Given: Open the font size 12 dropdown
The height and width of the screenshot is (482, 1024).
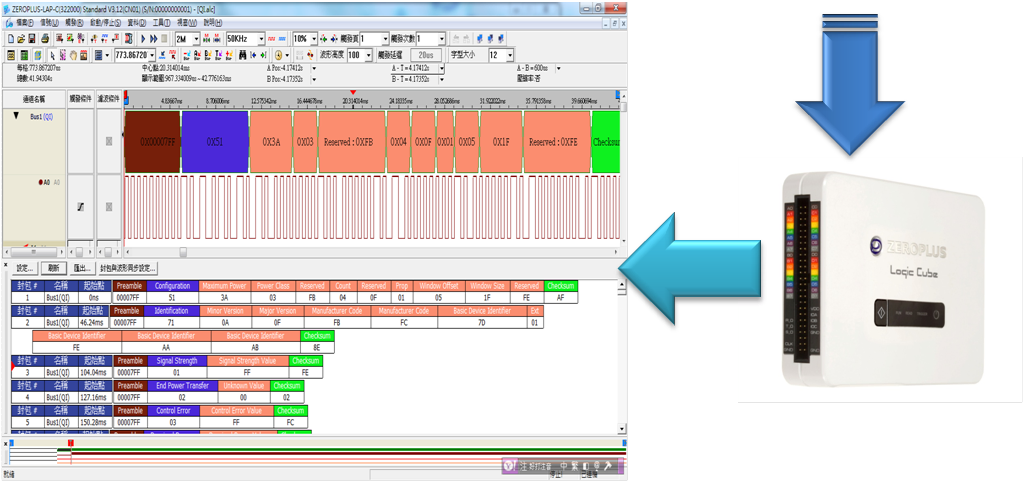Looking at the screenshot, I should 522,55.
